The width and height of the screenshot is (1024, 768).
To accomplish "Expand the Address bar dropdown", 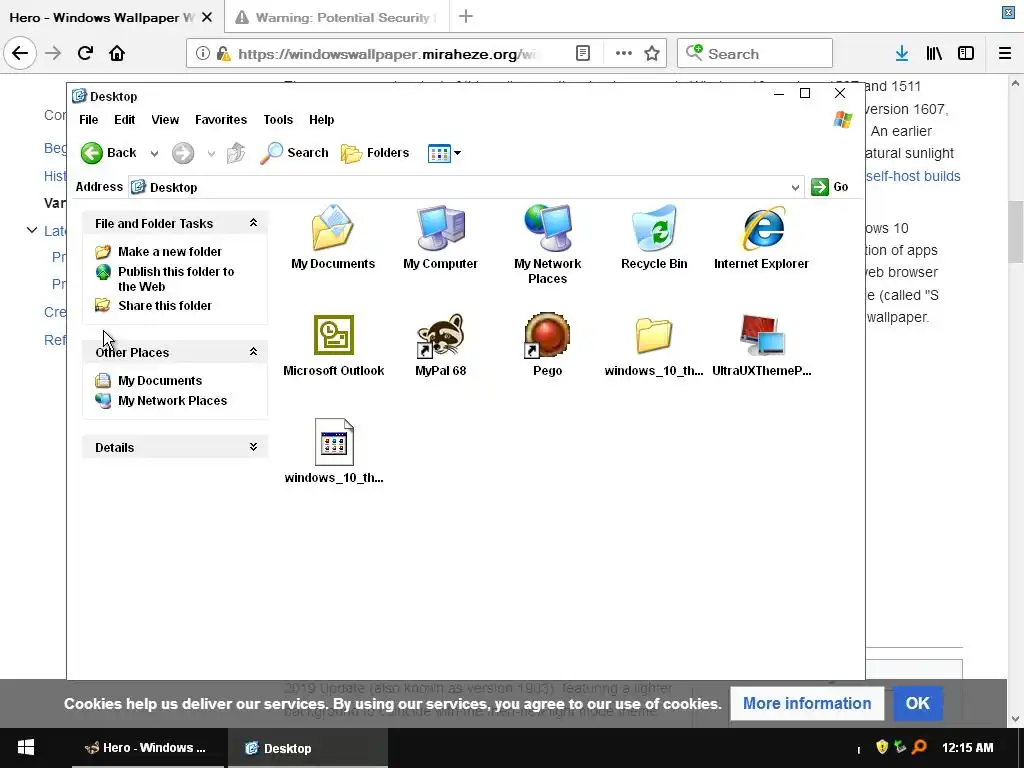I will [795, 187].
